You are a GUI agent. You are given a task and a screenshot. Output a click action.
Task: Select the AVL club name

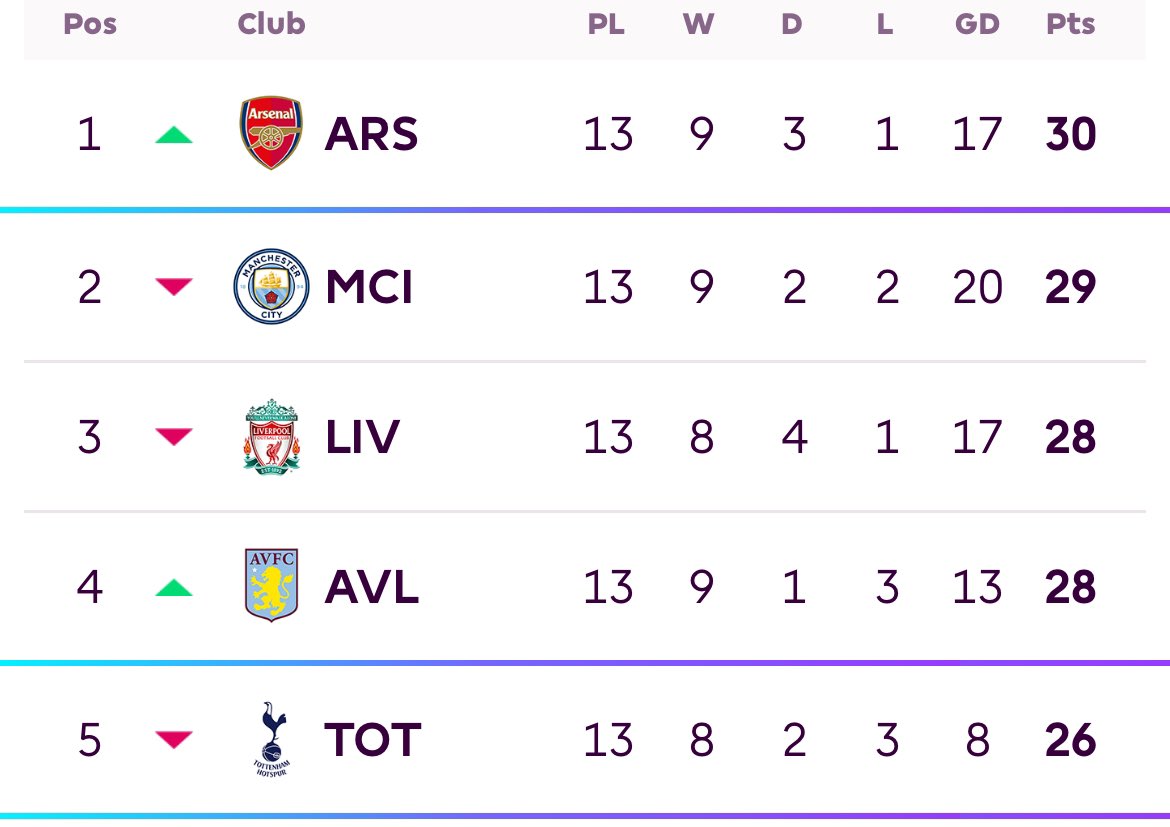coord(372,587)
